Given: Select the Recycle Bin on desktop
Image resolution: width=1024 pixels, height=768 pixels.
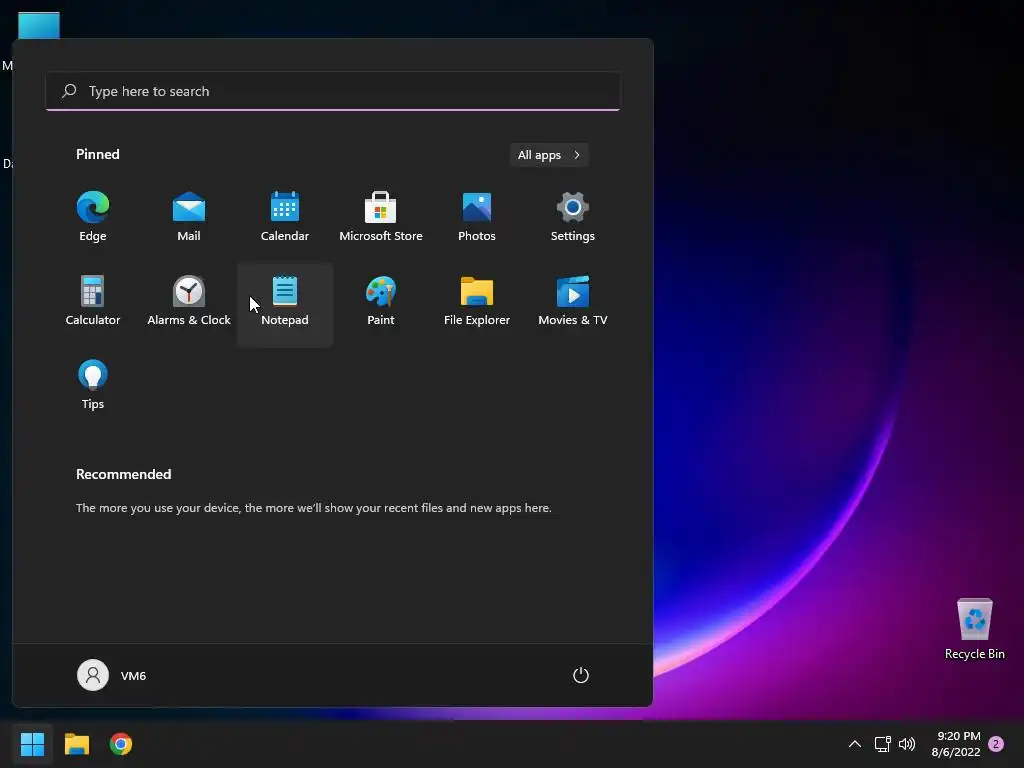Looking at the screenshot, I should (x=974, y=629).
